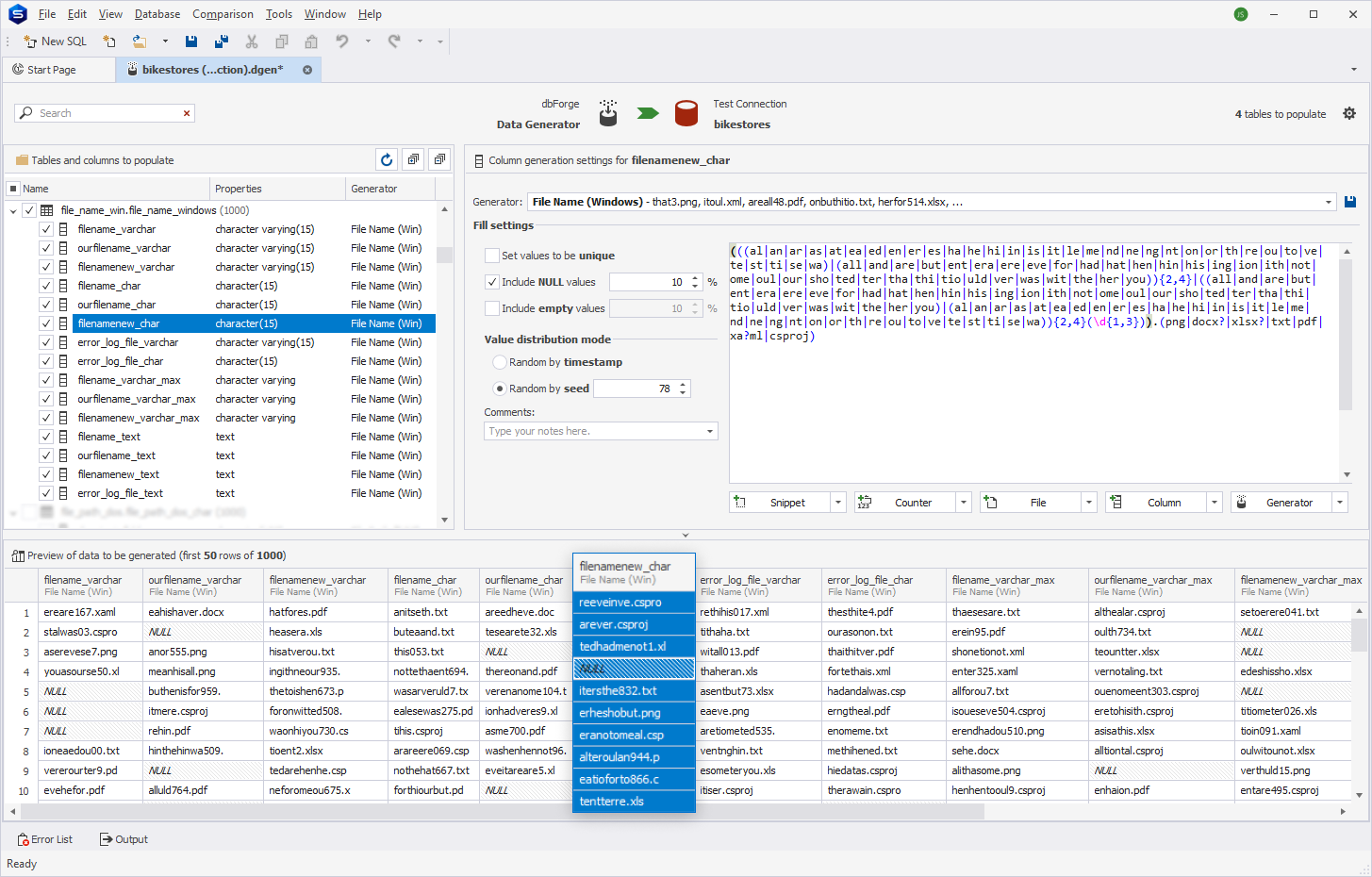Open the Error List panel
The height and width of the screenshot is (877, 1372).
tap(45, 839)
